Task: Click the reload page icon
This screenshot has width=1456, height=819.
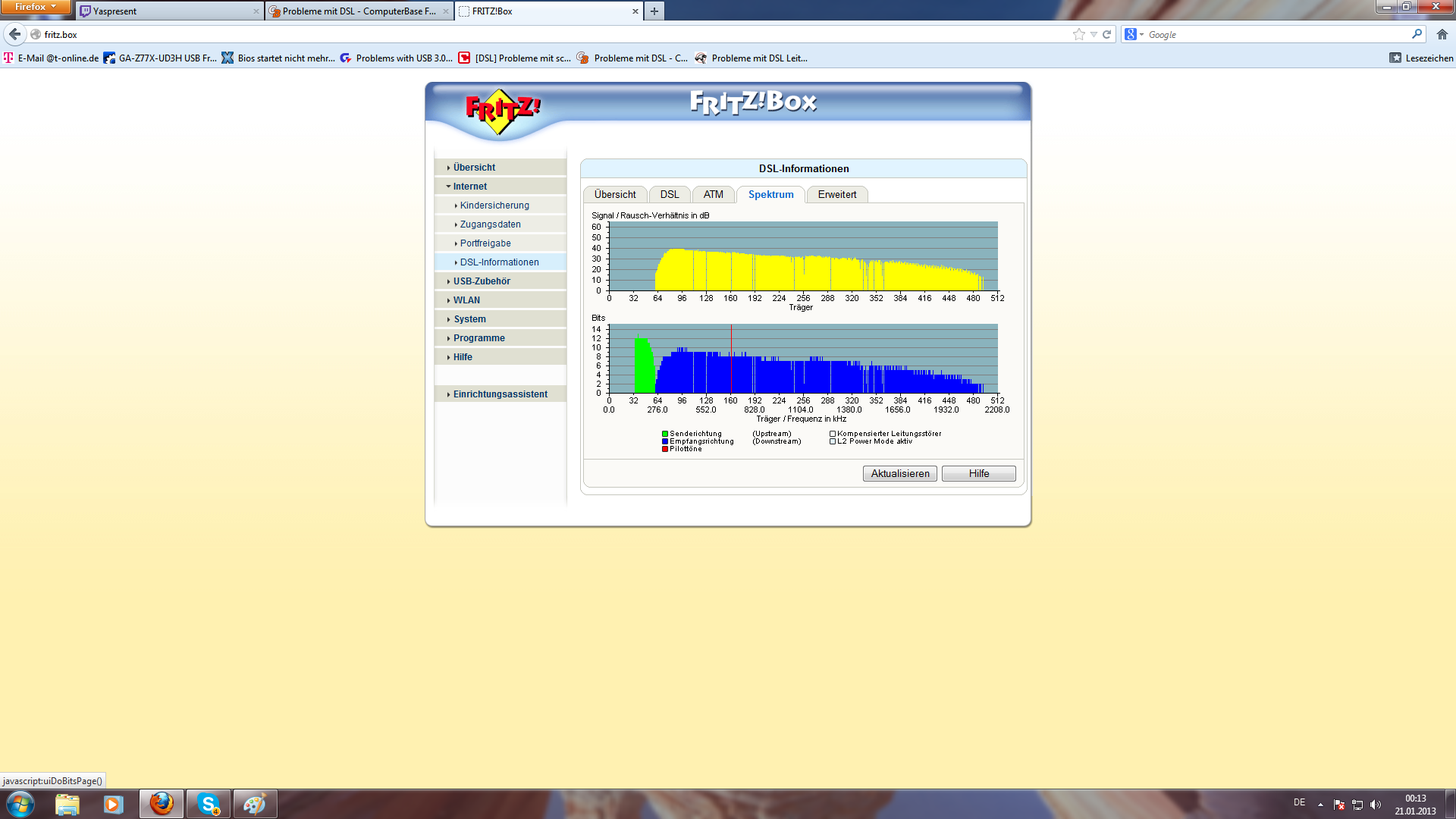Action: pyautogui.click(x=1107, y=34)
